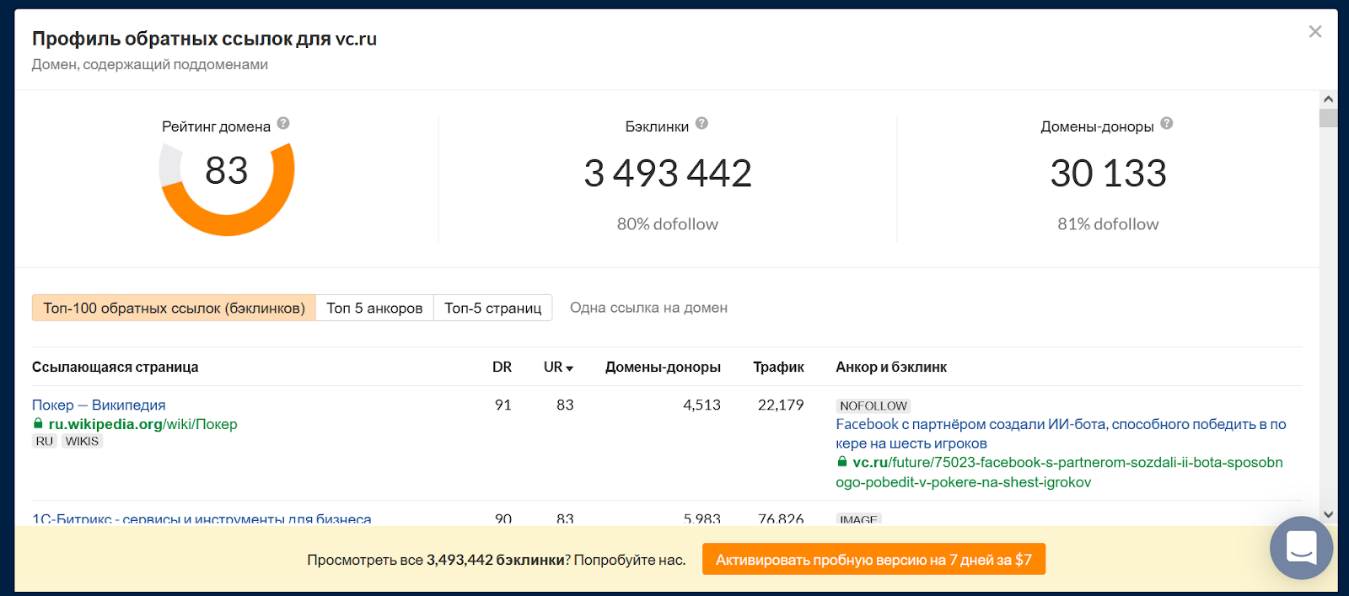Click backlinks count 3 493 442
1349x596 pixels.
[x=668, y=174]
